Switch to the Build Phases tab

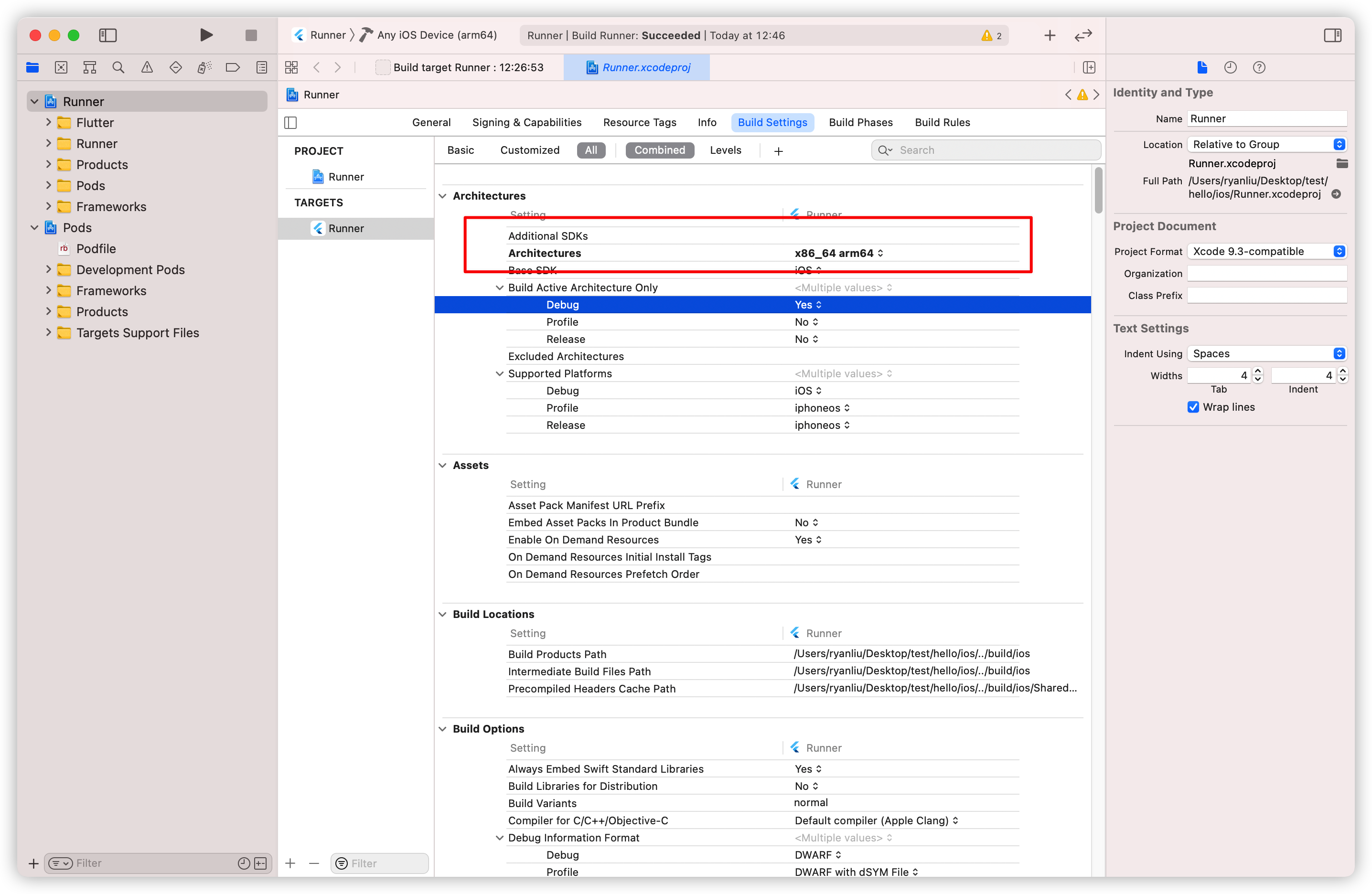(x=860, y=122)
